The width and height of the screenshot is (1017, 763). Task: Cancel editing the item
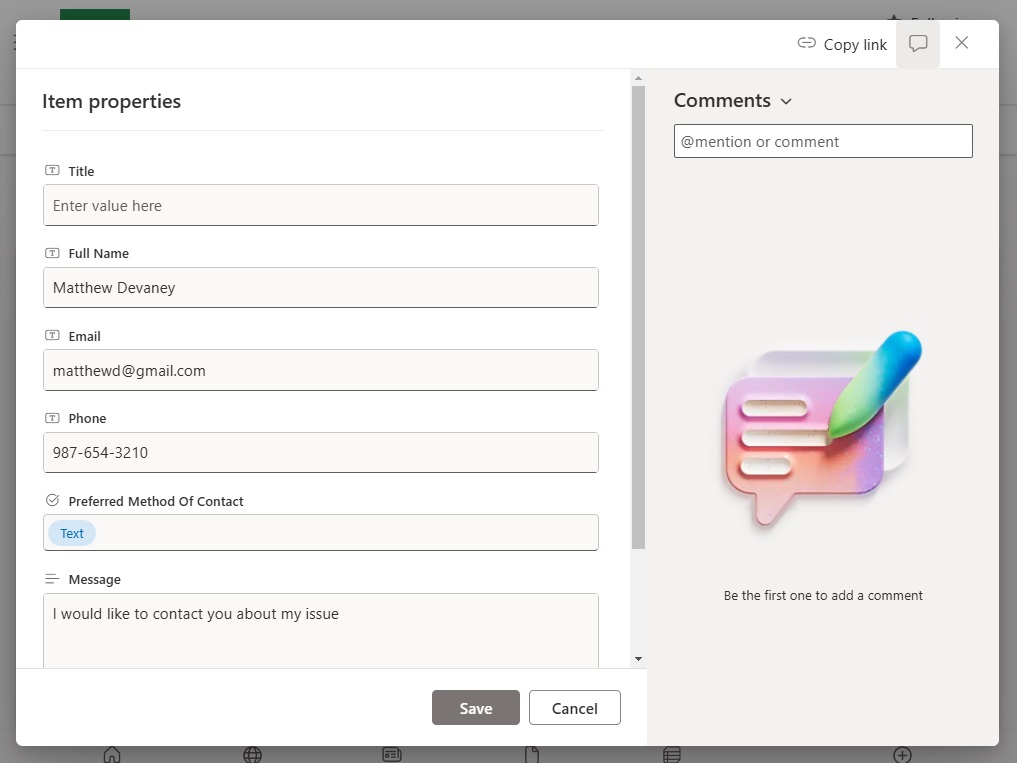click(575, 708)
